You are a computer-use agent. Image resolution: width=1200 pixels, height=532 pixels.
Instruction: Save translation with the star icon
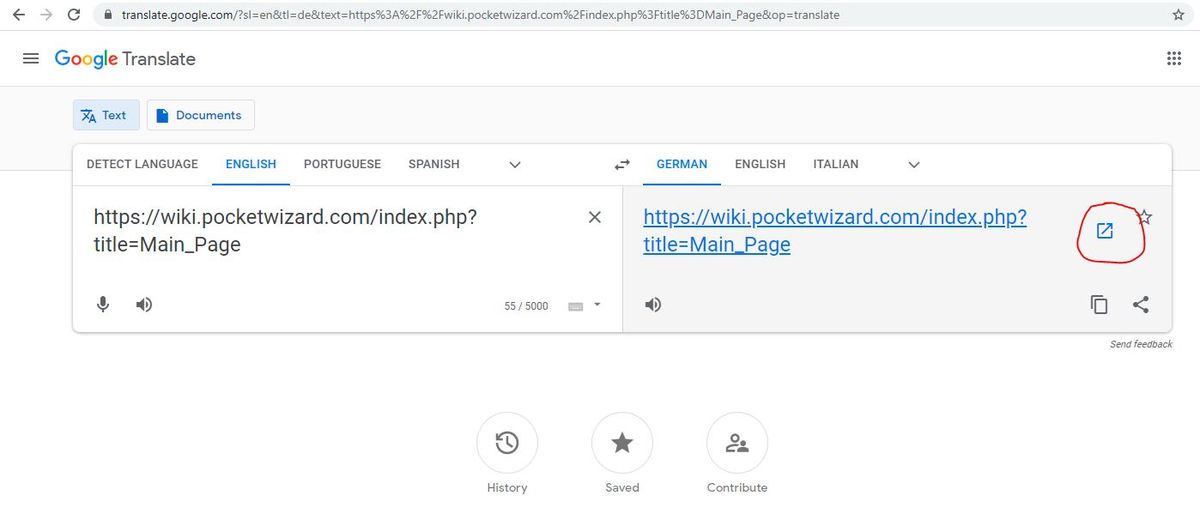1146,217
